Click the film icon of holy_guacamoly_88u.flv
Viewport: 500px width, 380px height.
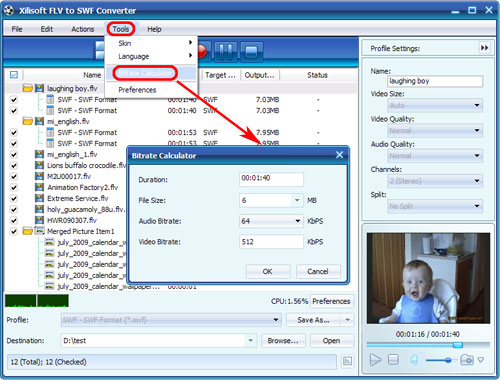pyautogui.click(x=39, y=209)
